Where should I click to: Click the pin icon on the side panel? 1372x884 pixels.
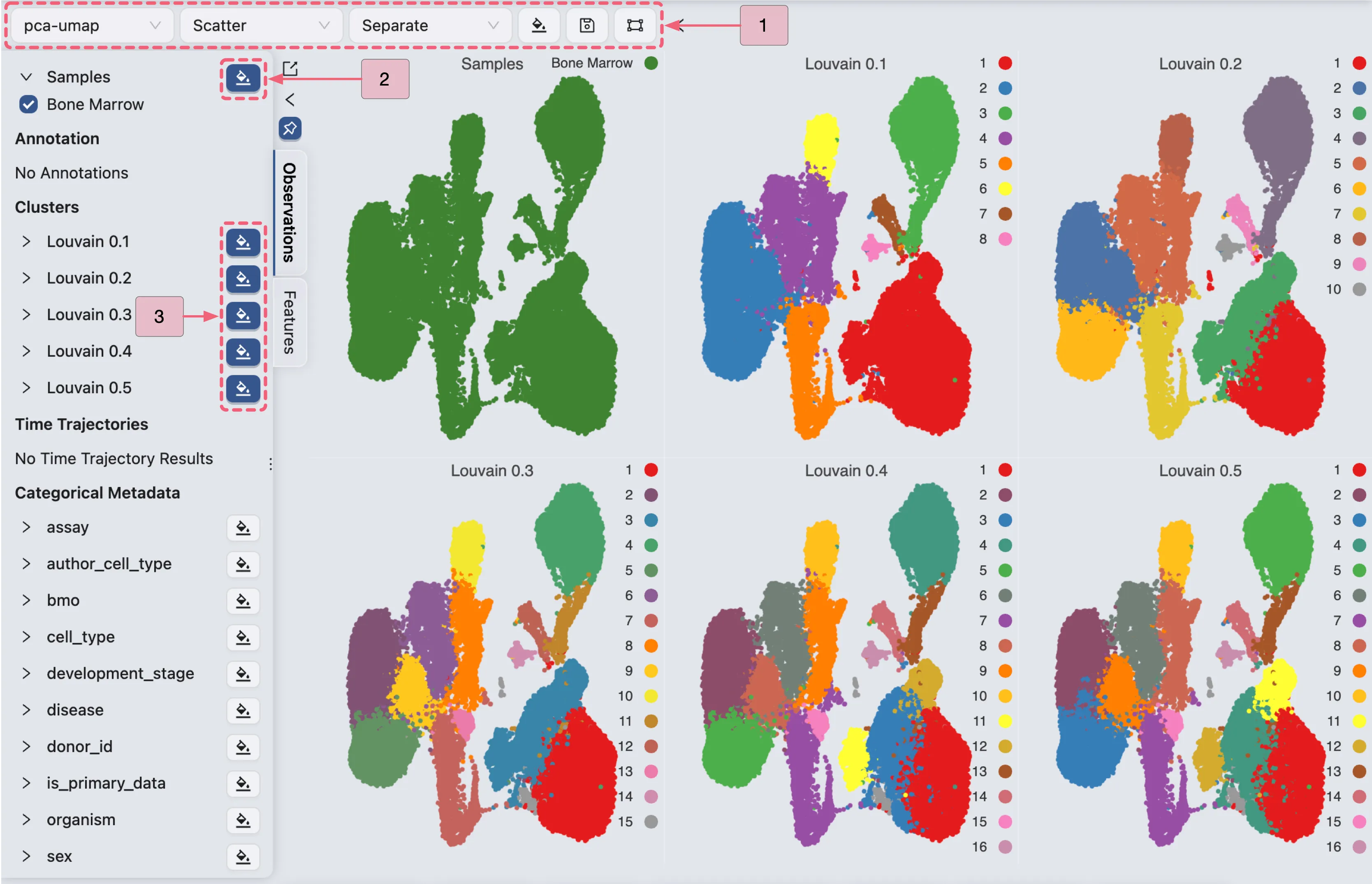click(x=290, y=129)
